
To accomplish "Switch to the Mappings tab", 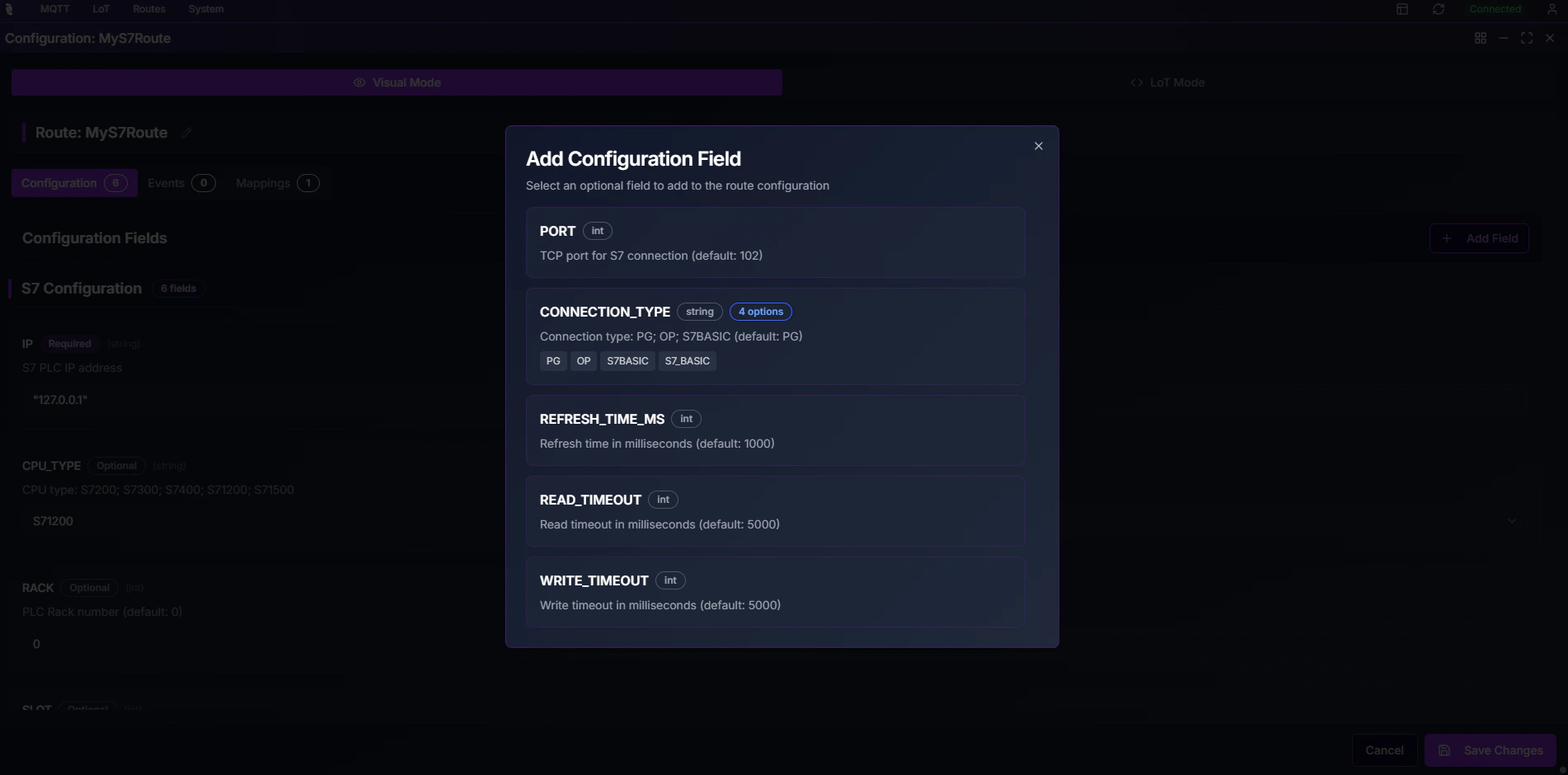I will coord(276,182).
